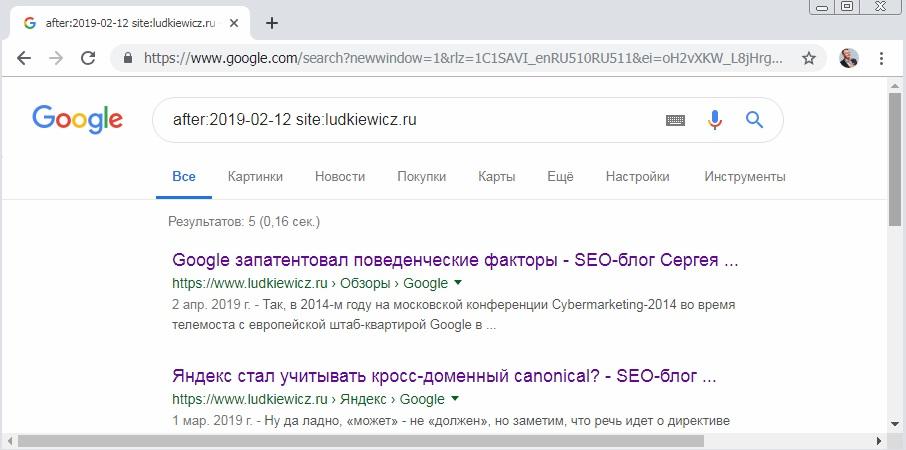Image resolution: width=906 pixels, height=450 pixels.
Task: Expand the arrow beside Яндекс › Google
Action: (455, 399)
